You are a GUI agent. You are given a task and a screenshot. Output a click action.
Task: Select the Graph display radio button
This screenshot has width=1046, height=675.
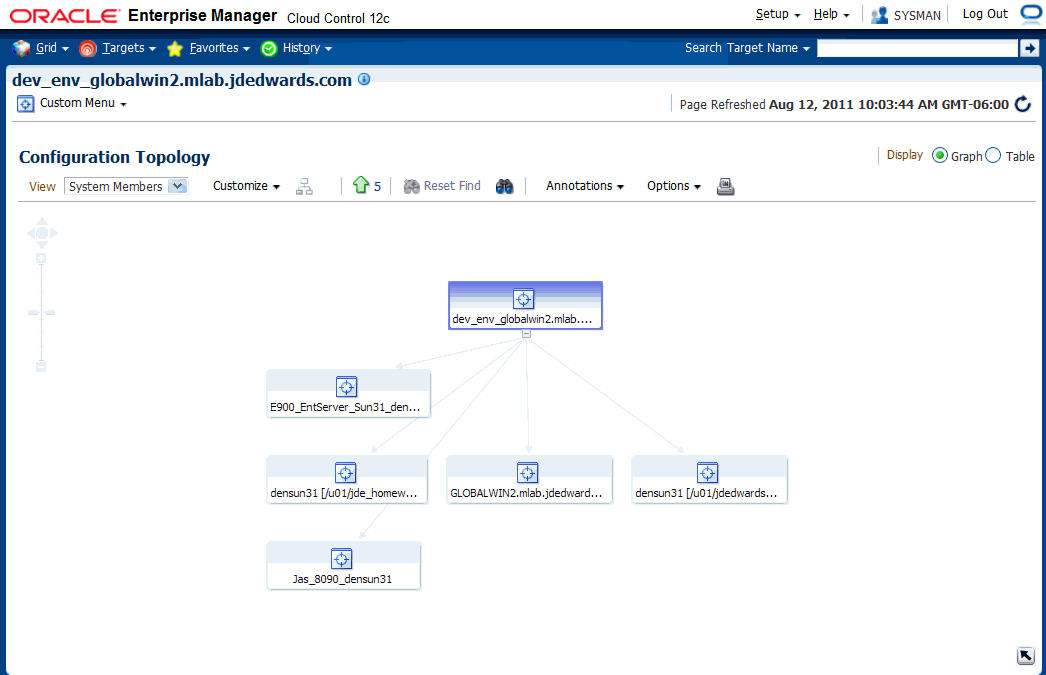940,155
